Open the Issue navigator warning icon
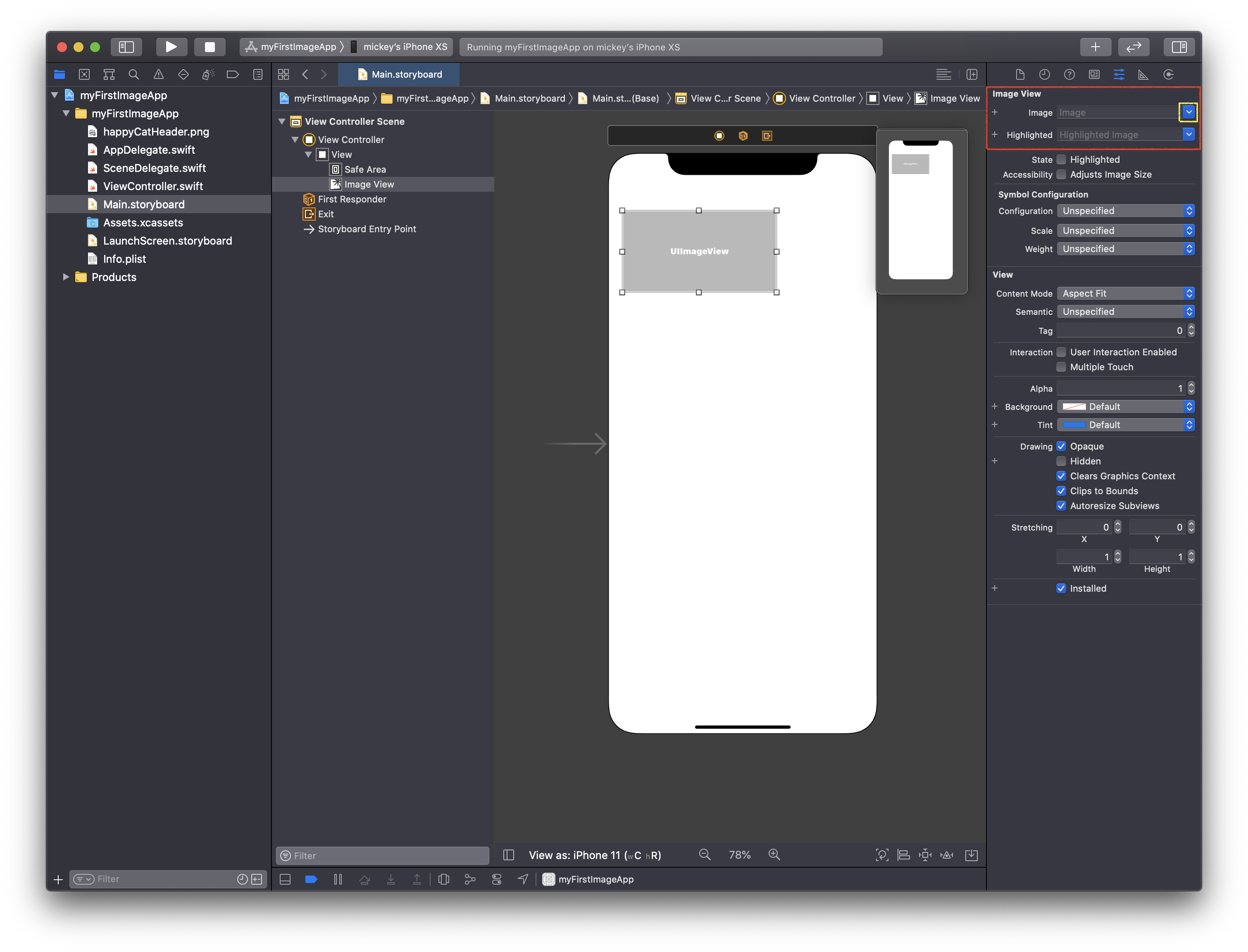 point(159,74)
